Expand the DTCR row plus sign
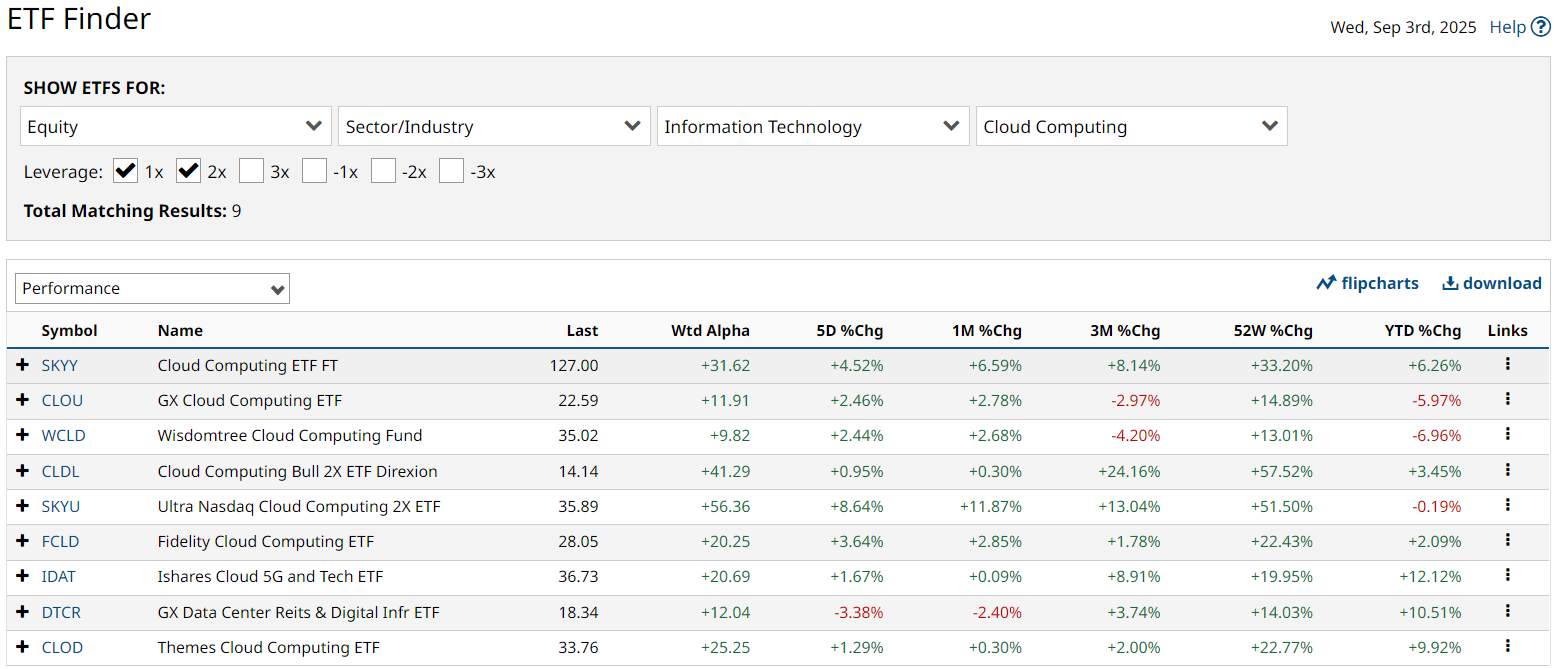The width and height of the screenshot is (1556, 669). pos(23,612)
